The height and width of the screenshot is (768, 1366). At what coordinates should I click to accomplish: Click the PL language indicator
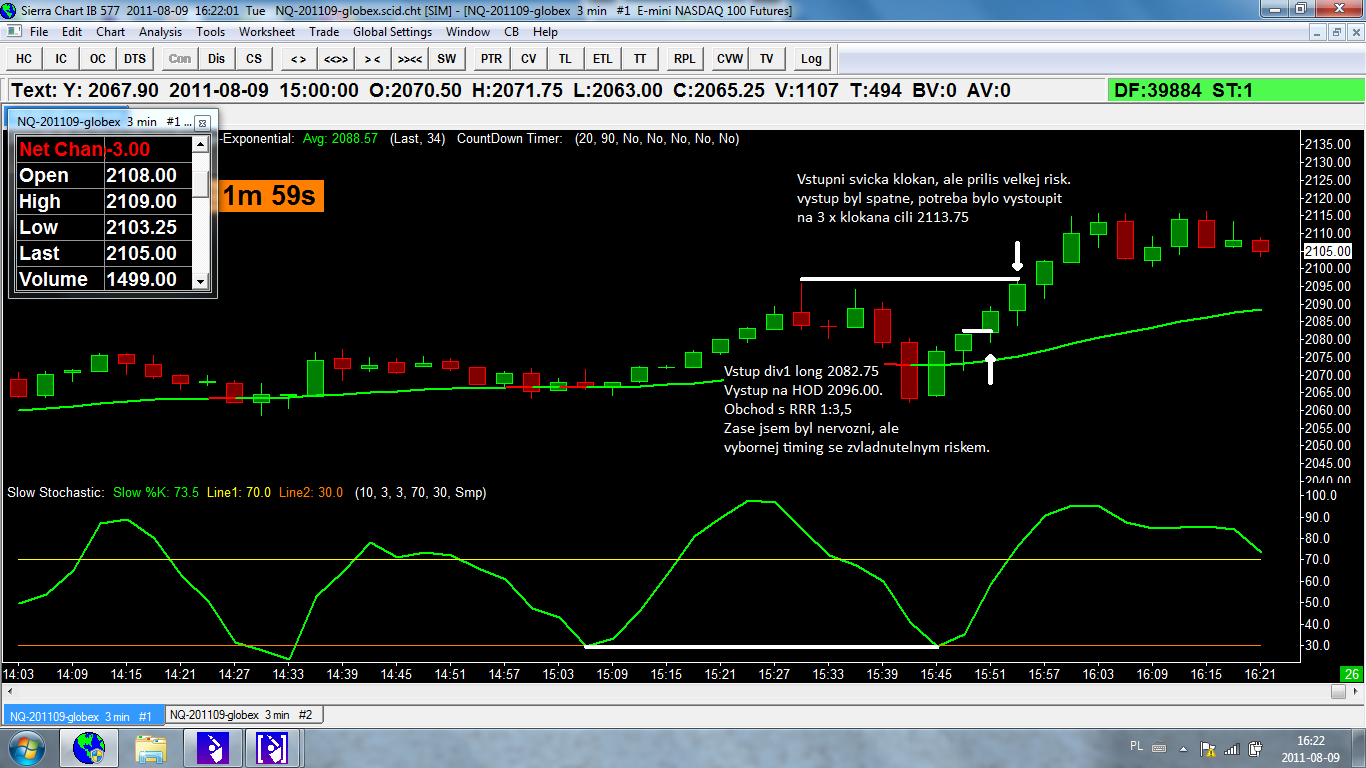1135,746
